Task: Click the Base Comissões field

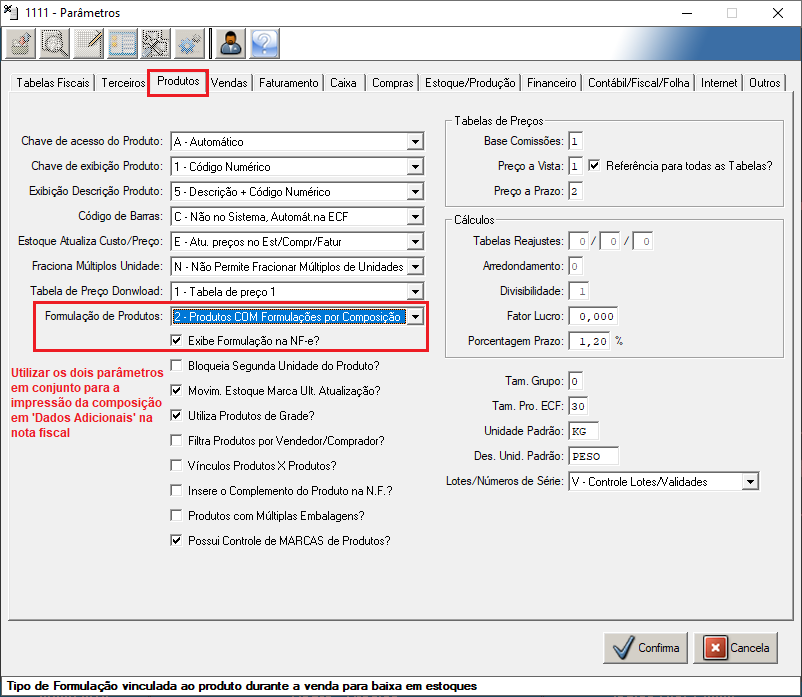Action: pyautogui.click(x=575, y=141)
